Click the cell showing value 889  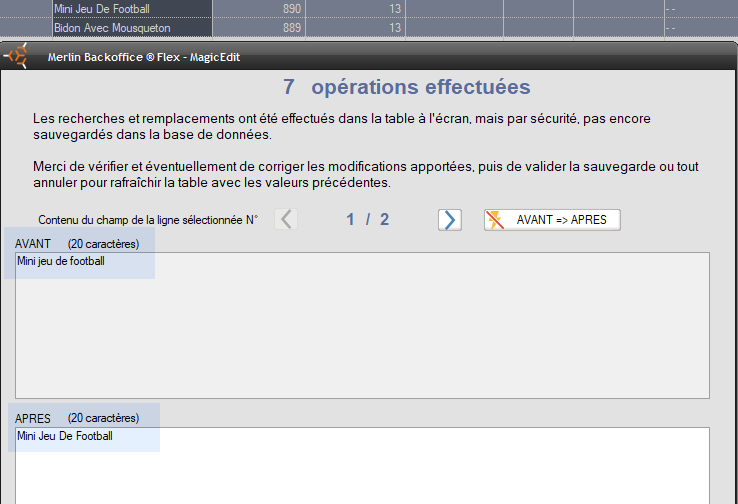pos(291,28)
